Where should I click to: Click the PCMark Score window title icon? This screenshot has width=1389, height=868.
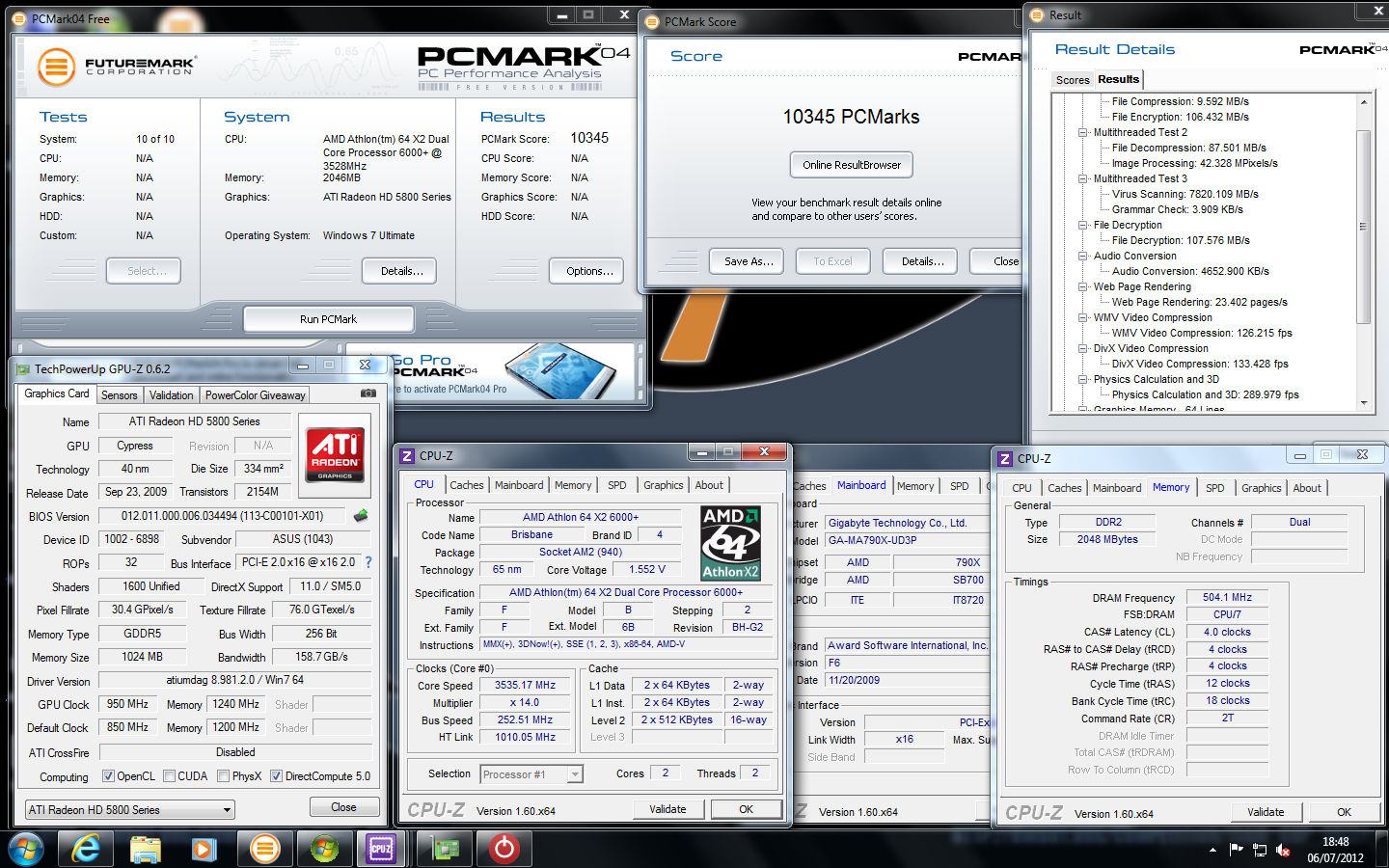point(653,21)
